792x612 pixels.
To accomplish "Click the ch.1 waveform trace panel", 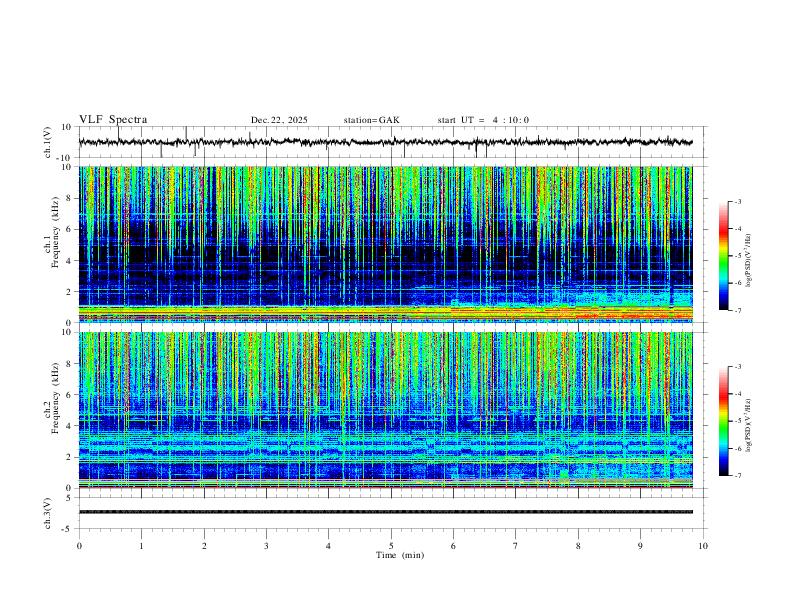I will click(x=392, y=142).
